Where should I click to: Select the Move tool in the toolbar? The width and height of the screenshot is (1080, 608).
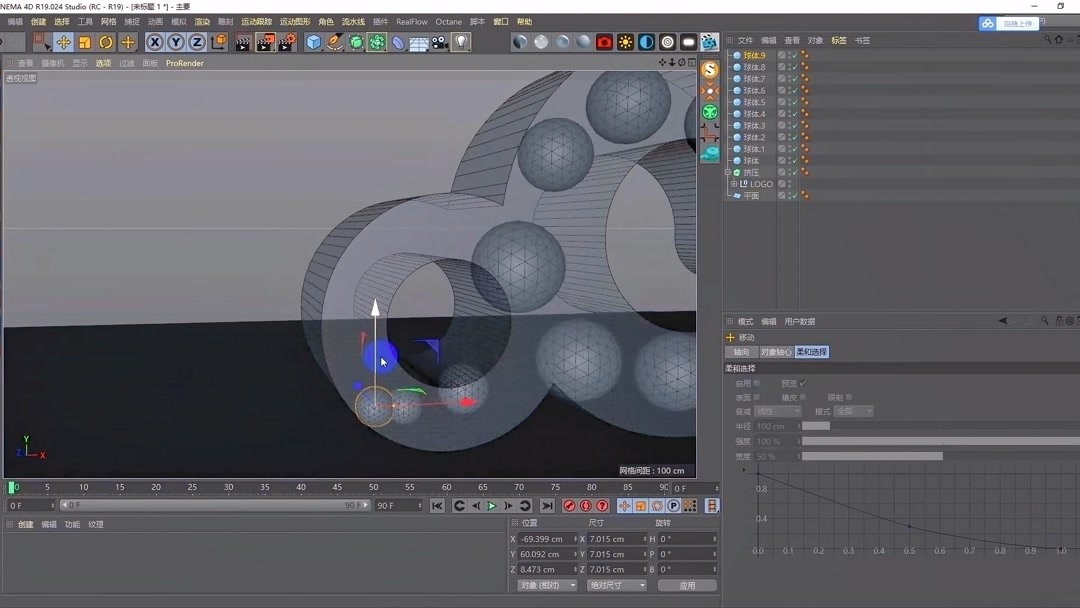click(x=64, y=41)
